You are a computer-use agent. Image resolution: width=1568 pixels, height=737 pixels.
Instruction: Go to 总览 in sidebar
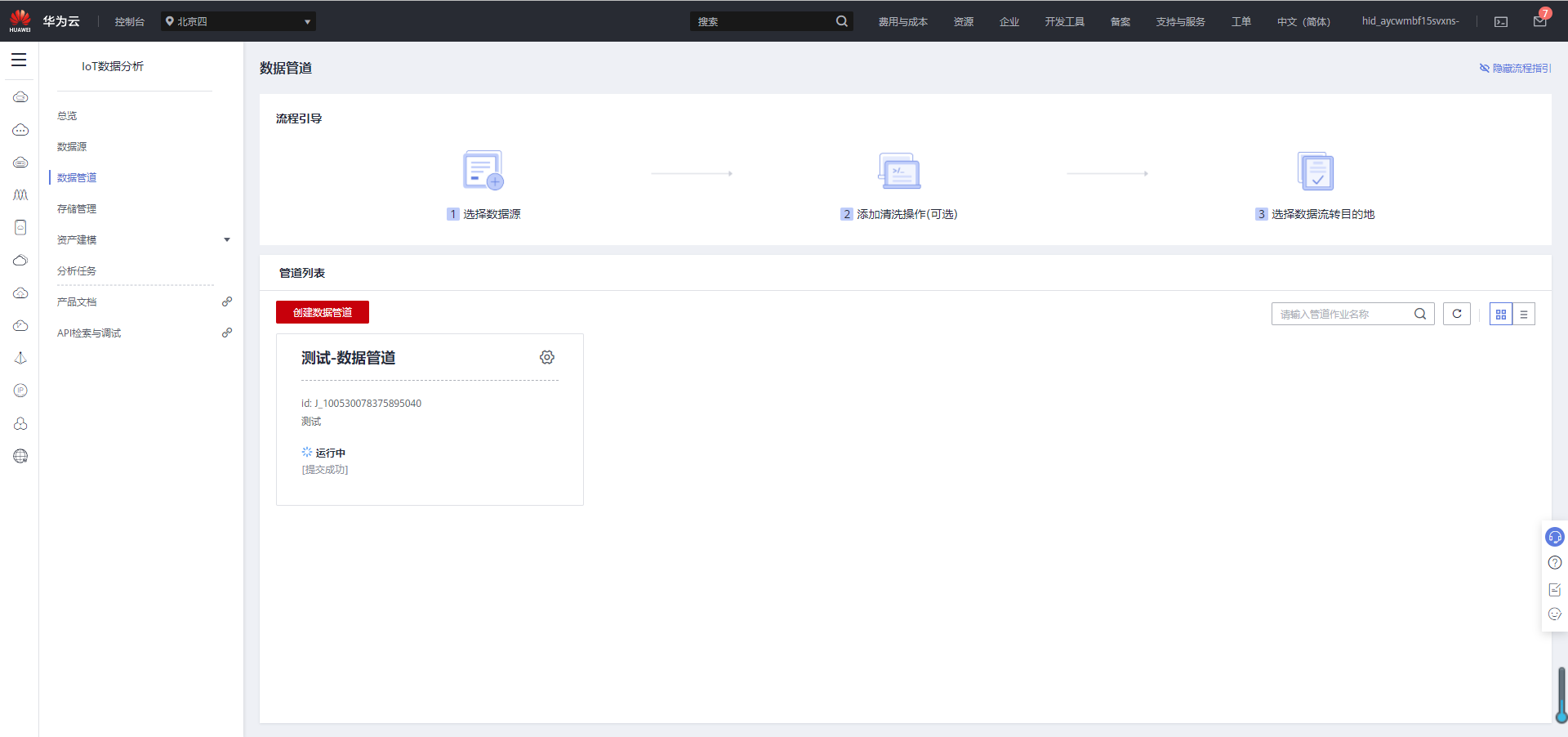[67, 116]
